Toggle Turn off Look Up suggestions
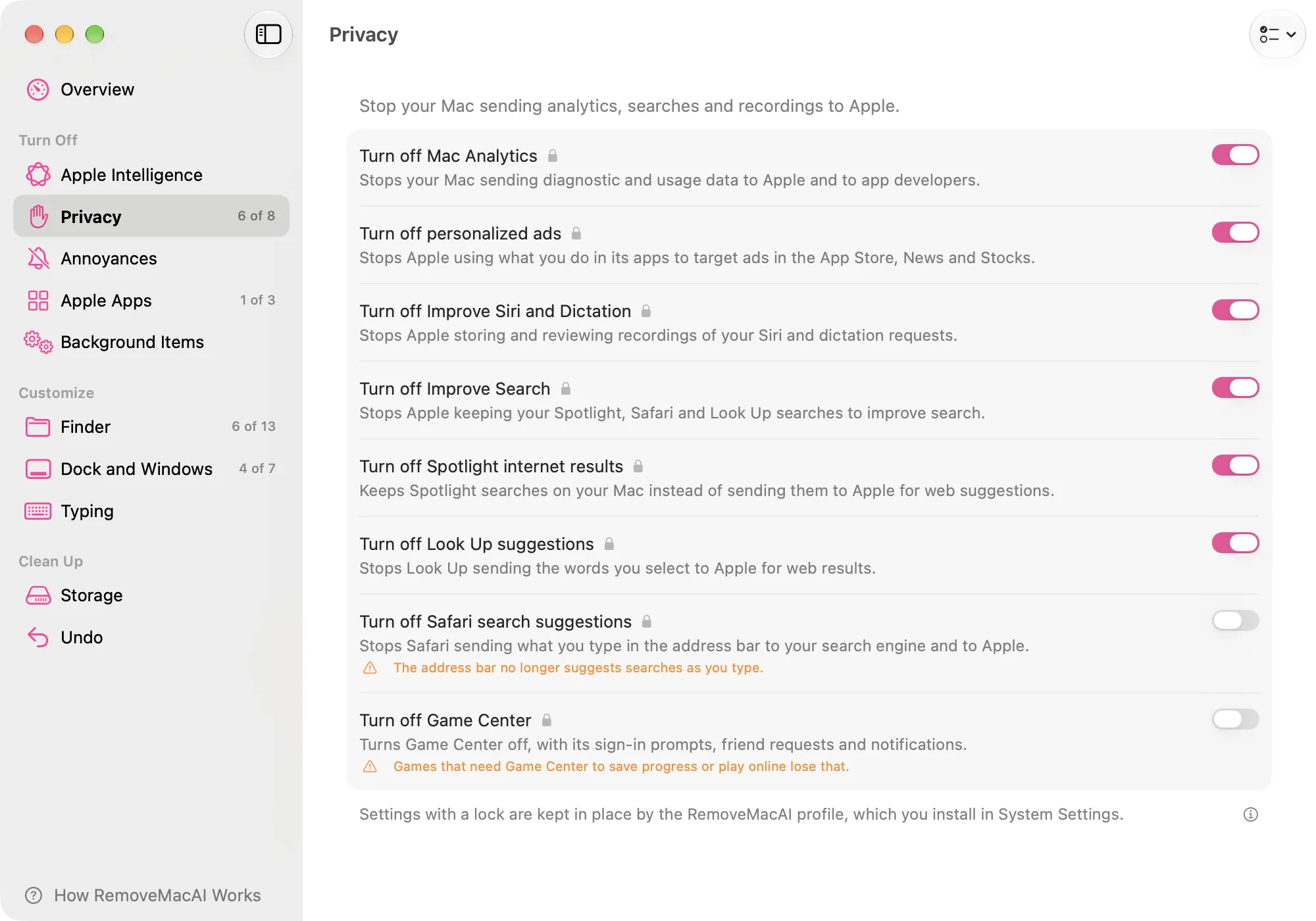 (1235, 543)
